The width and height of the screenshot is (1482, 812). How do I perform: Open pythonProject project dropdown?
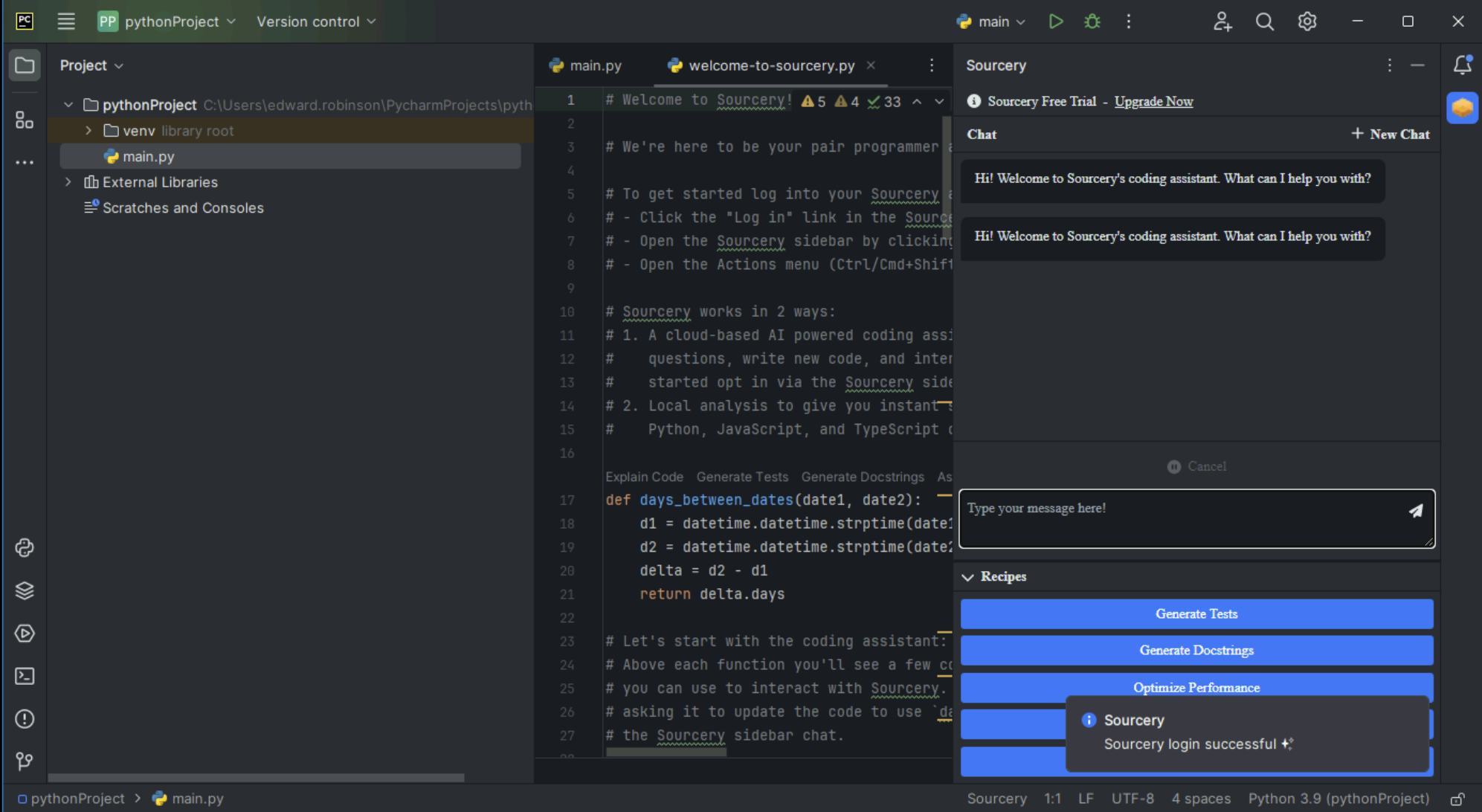click(167, 22)
